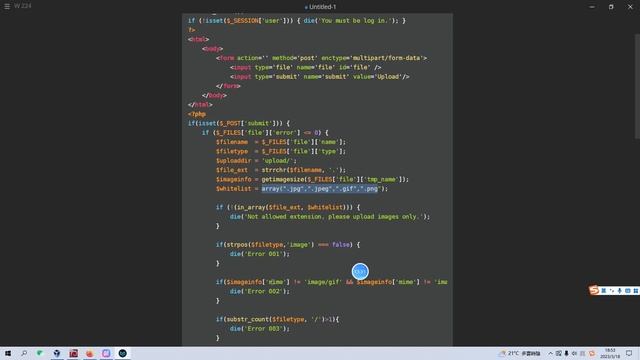
Task: Open the purple rounded-square taskbar app
Action: (x=106, y=353)
